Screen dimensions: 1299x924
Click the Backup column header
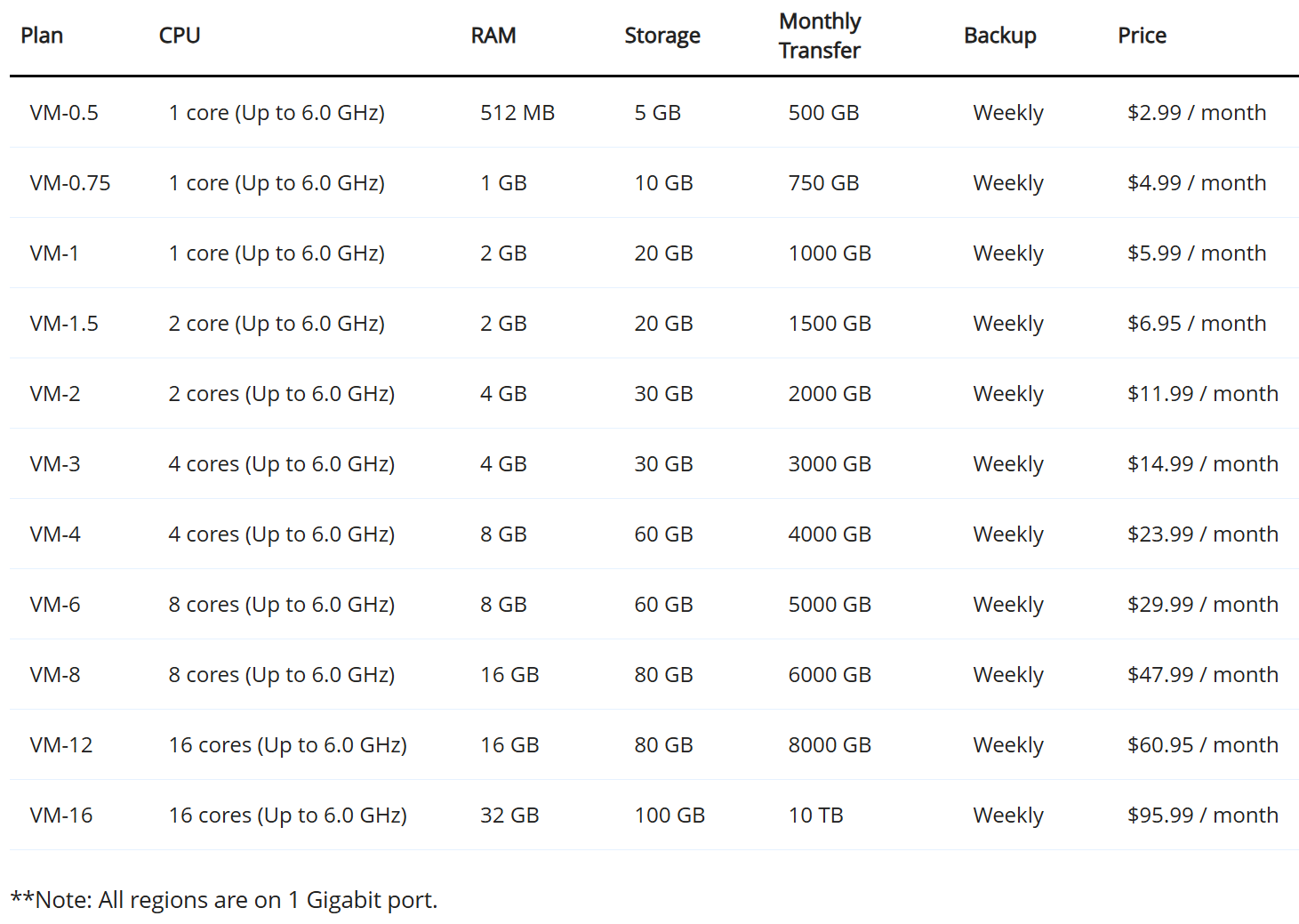(x=1000, y=36)
